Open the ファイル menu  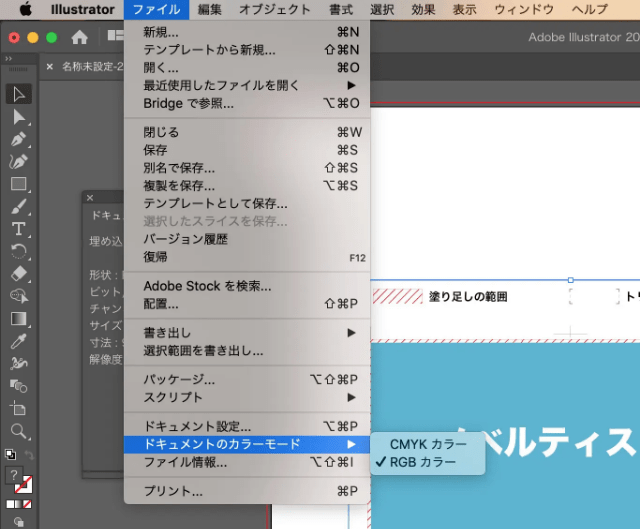(157, 9)
